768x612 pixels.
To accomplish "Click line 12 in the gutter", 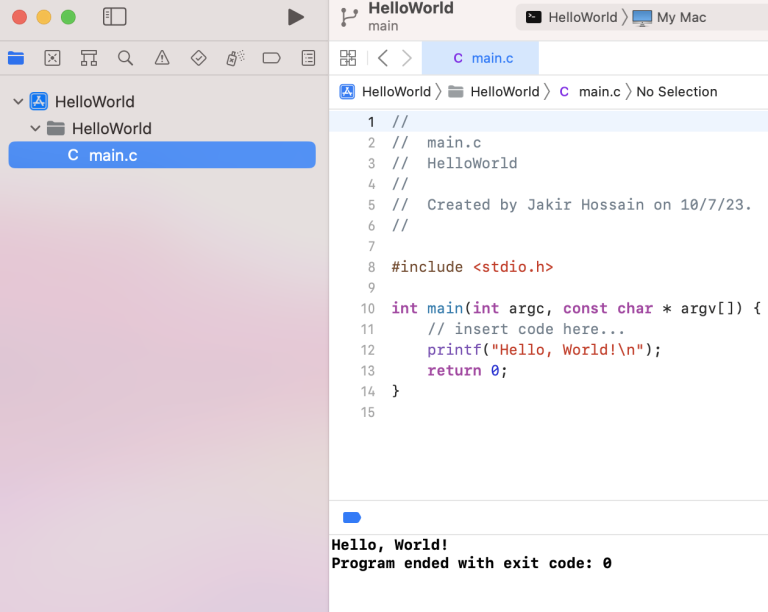I will pos(368,350).
